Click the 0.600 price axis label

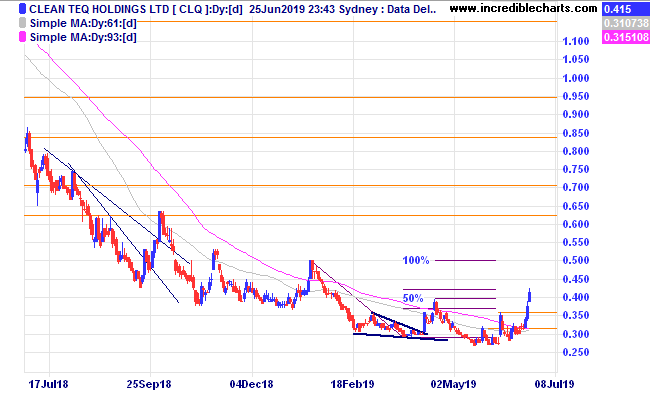tap(575, 224)
